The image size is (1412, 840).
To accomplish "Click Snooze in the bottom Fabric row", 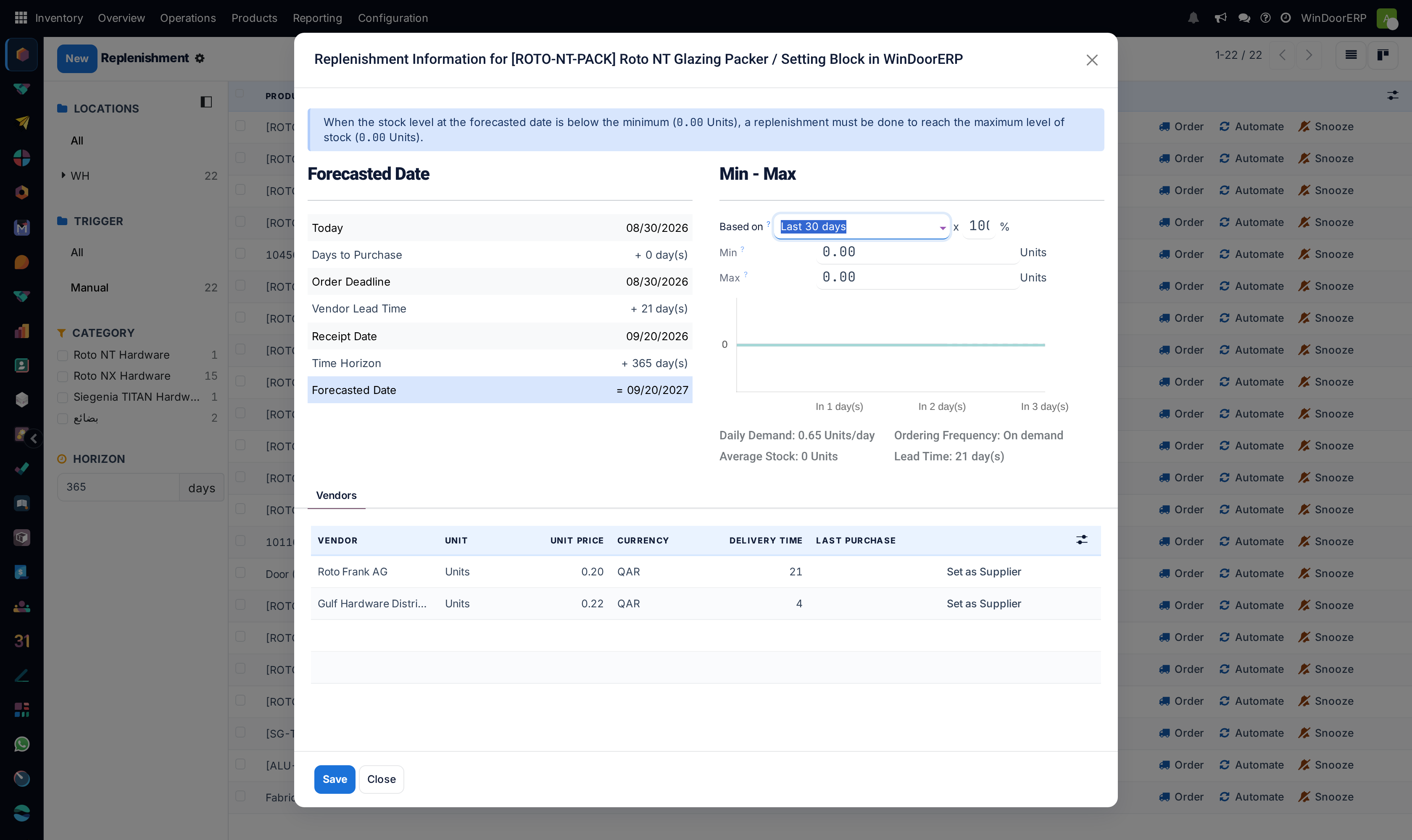I will pos(1326,796).
